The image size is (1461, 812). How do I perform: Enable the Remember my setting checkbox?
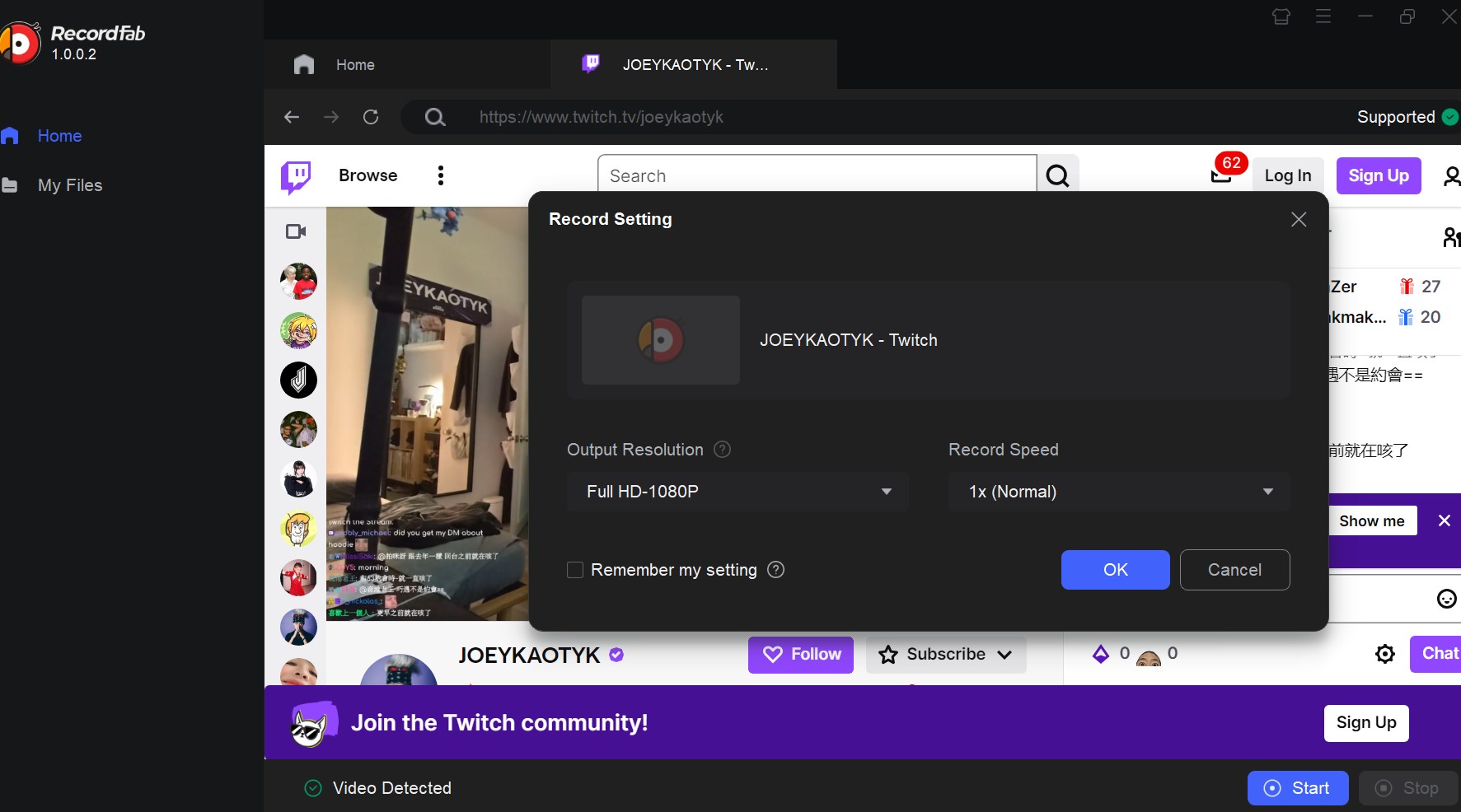(x=575, y=570)
